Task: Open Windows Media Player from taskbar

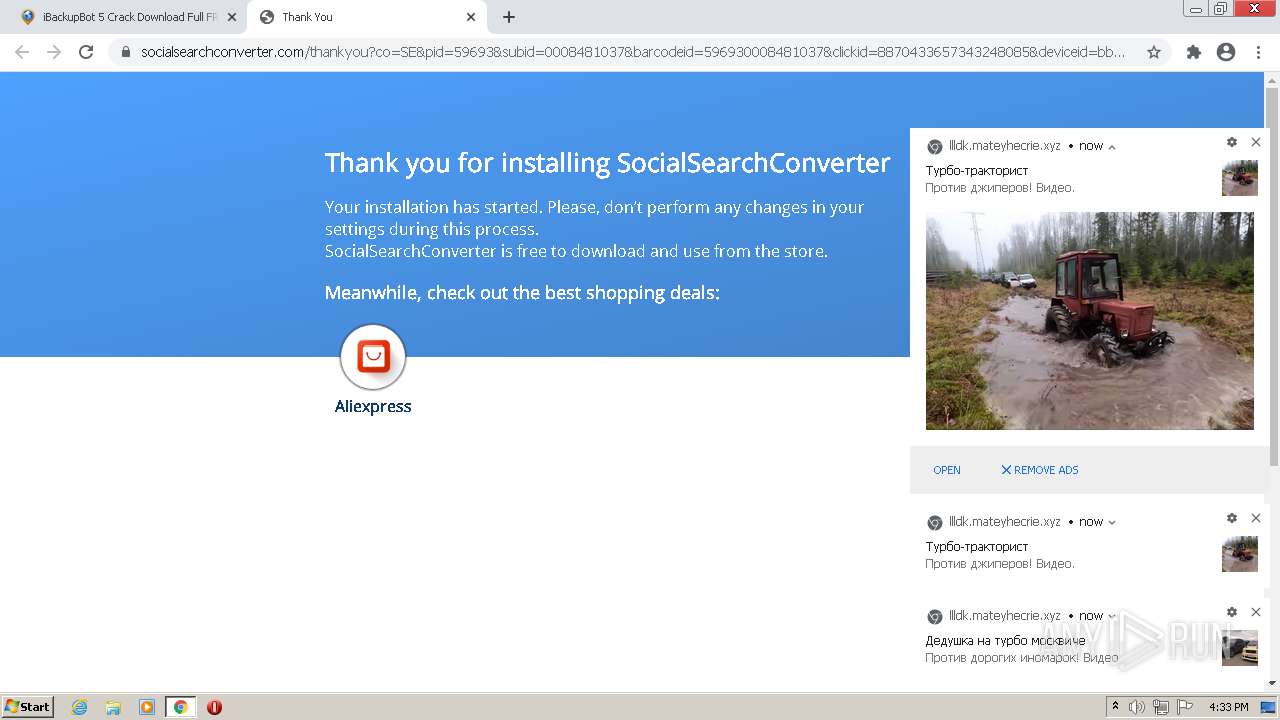Action: pos(147,707)
